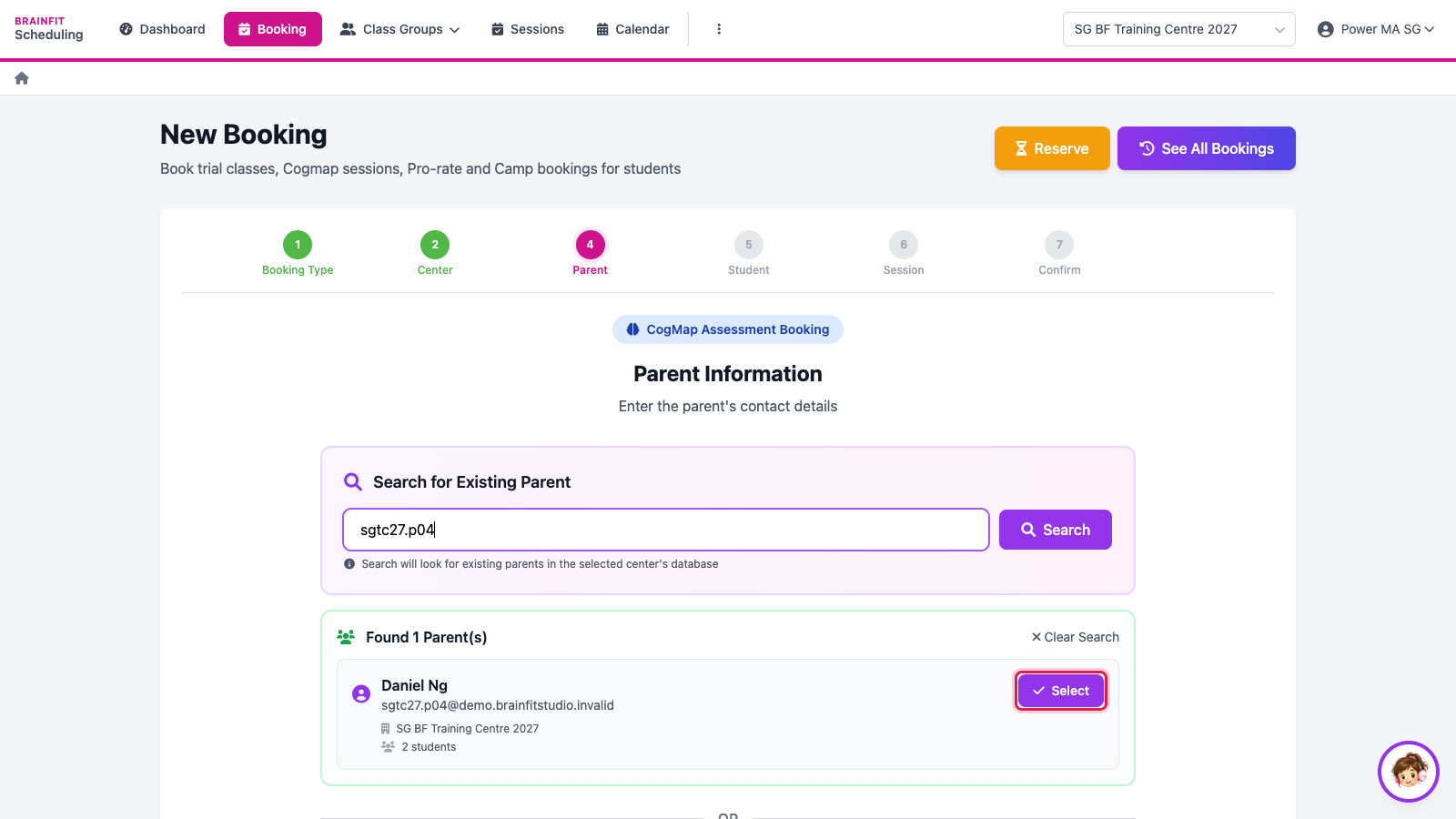Expand the Power MA SG user menu
Viewport: 1456px width, 819px height.
pyautogui.click(x=1376, y=29)
